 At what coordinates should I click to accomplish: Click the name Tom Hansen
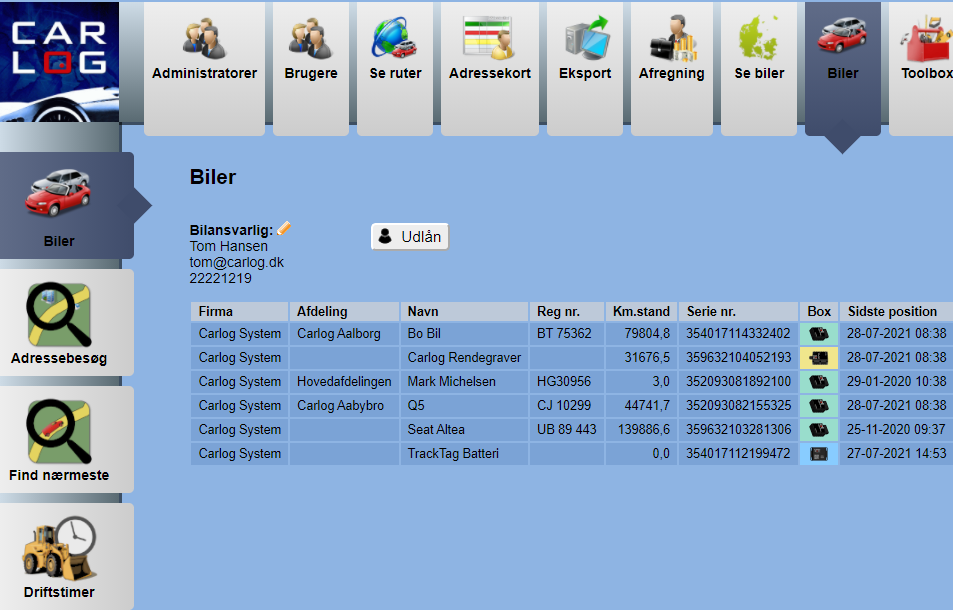point(229,246)
